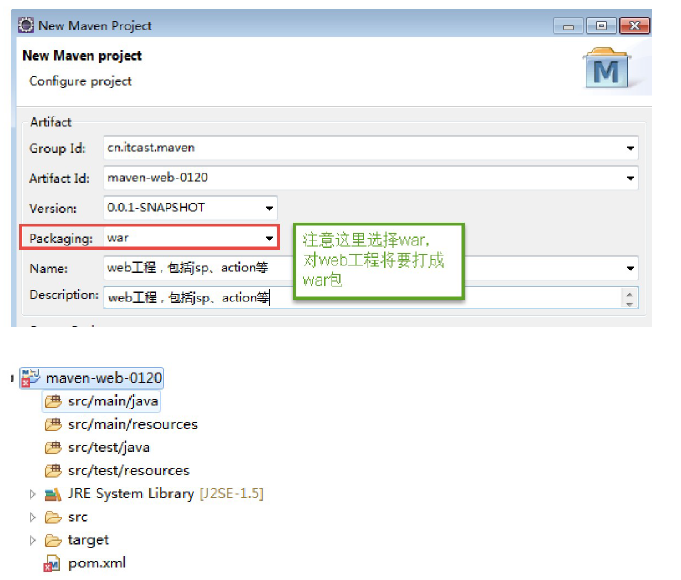This screenshot has height=580, width=681.
Task: Open the Artifact Id dropdown arrow
Action: [630, 178]
